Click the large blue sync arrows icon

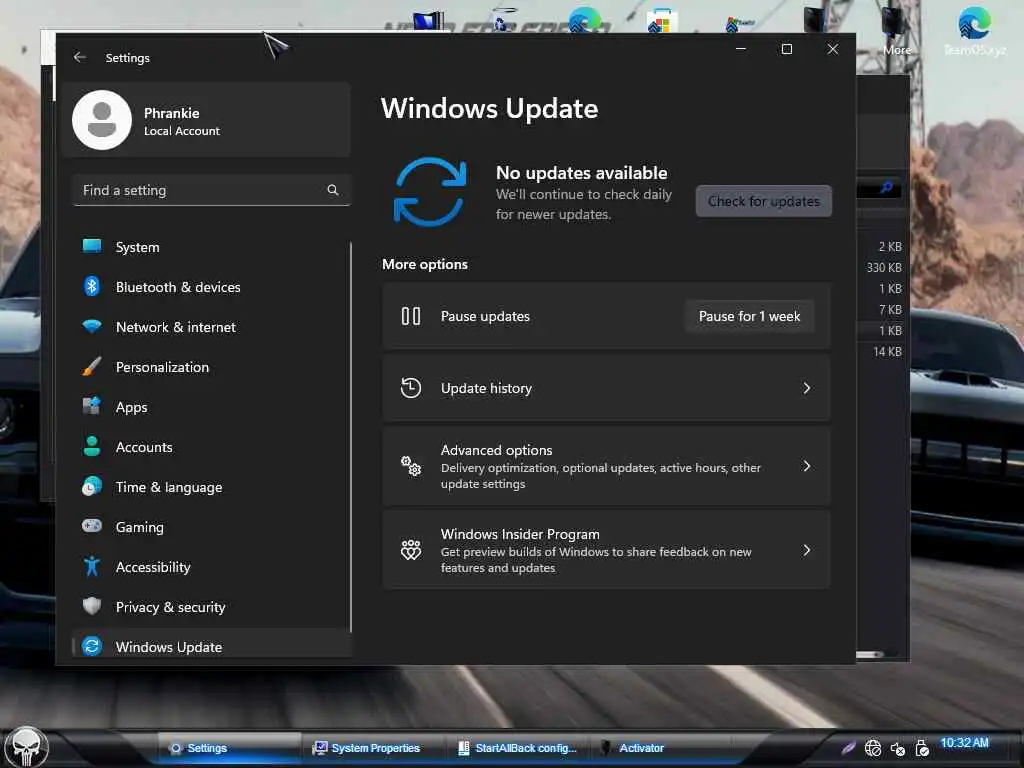(x=430, y=192)
